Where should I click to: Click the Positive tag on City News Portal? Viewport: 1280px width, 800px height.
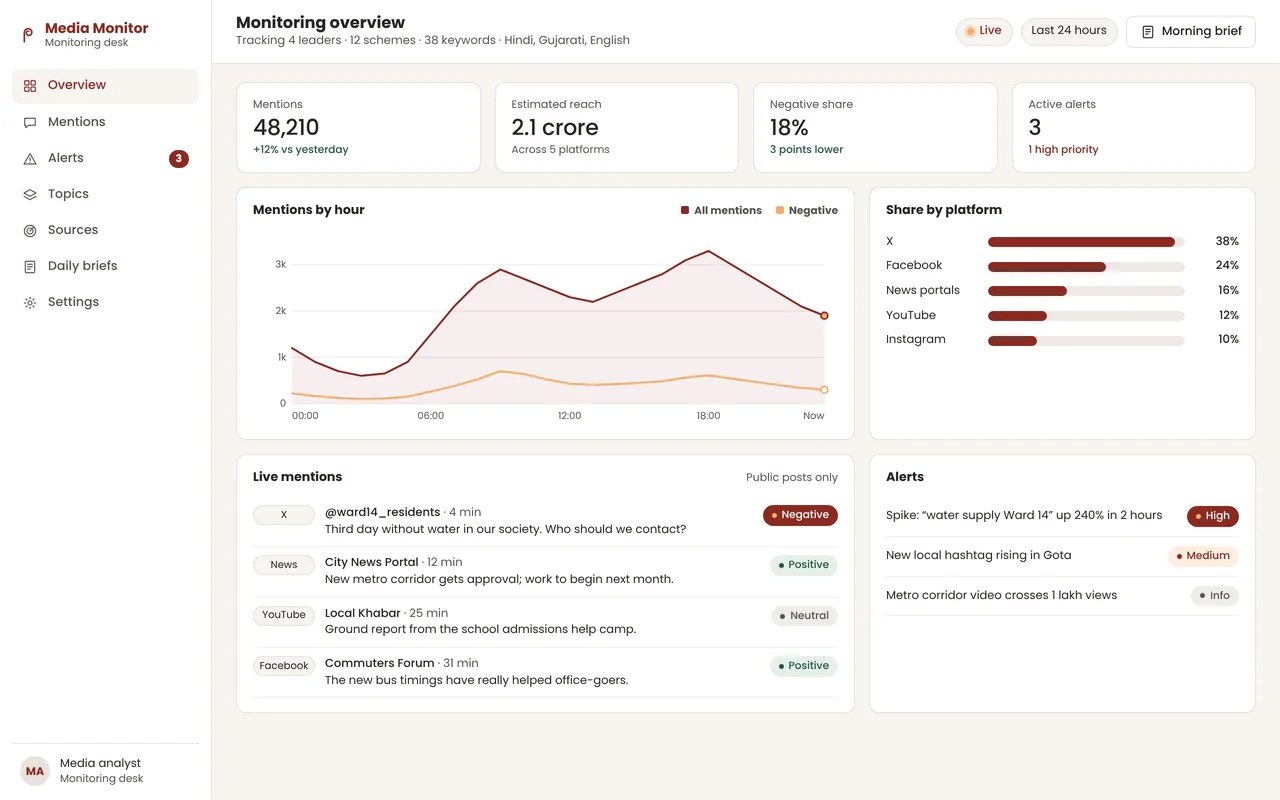[804, 565]
